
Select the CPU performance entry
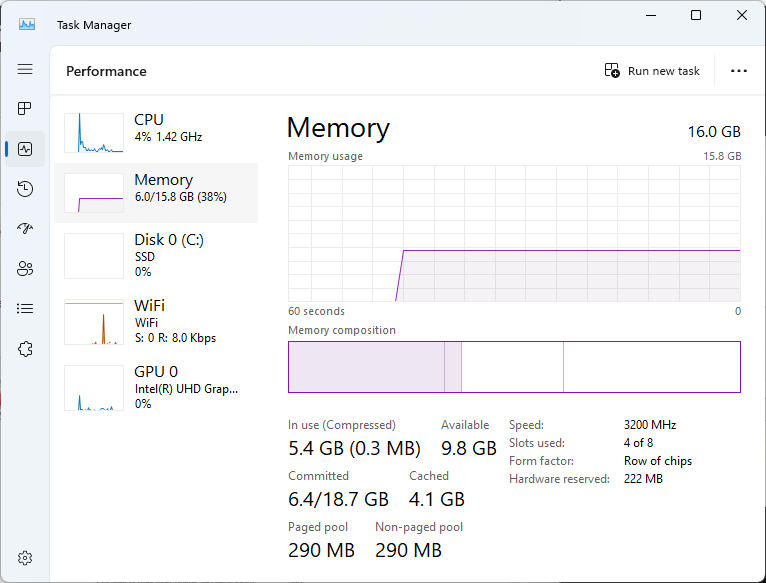[156, 132]
